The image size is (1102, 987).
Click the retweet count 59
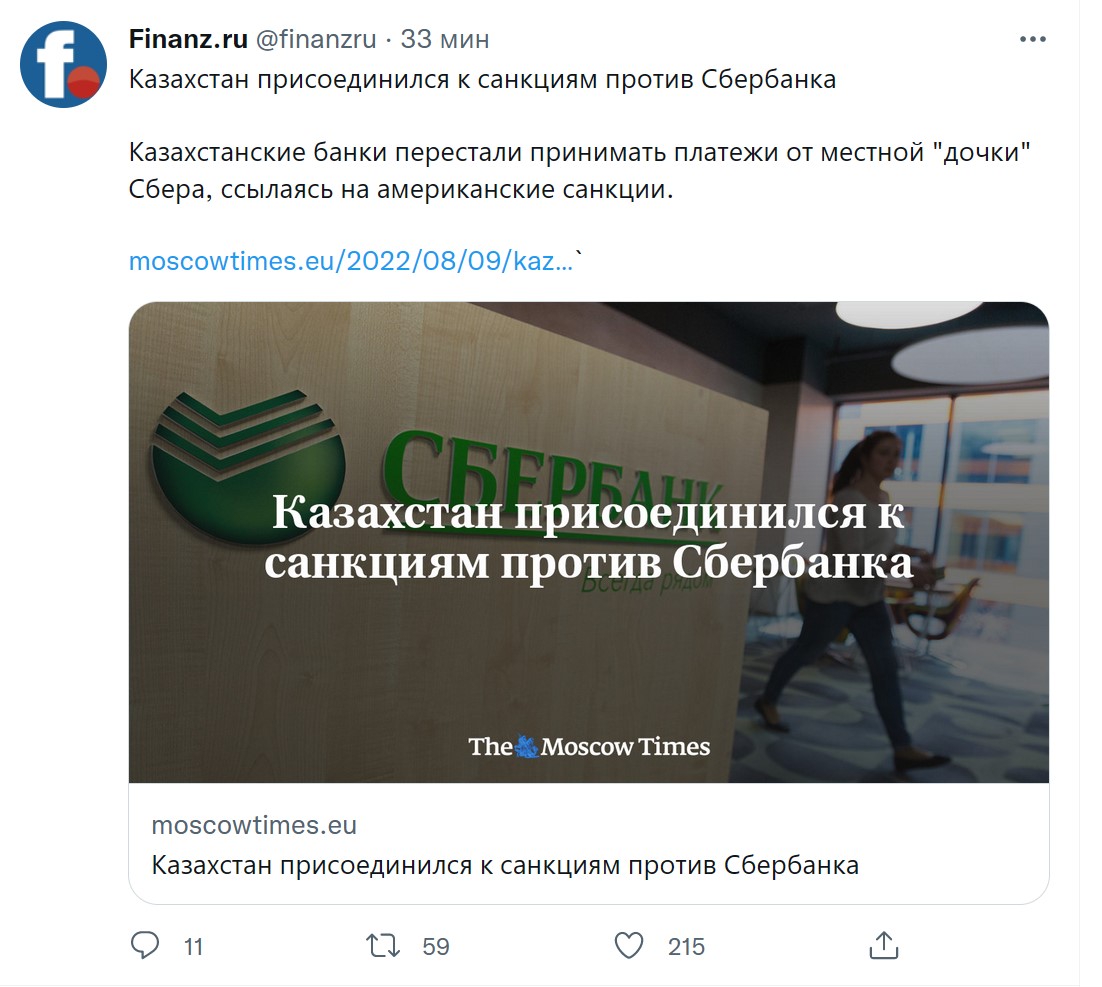point(436,947)
